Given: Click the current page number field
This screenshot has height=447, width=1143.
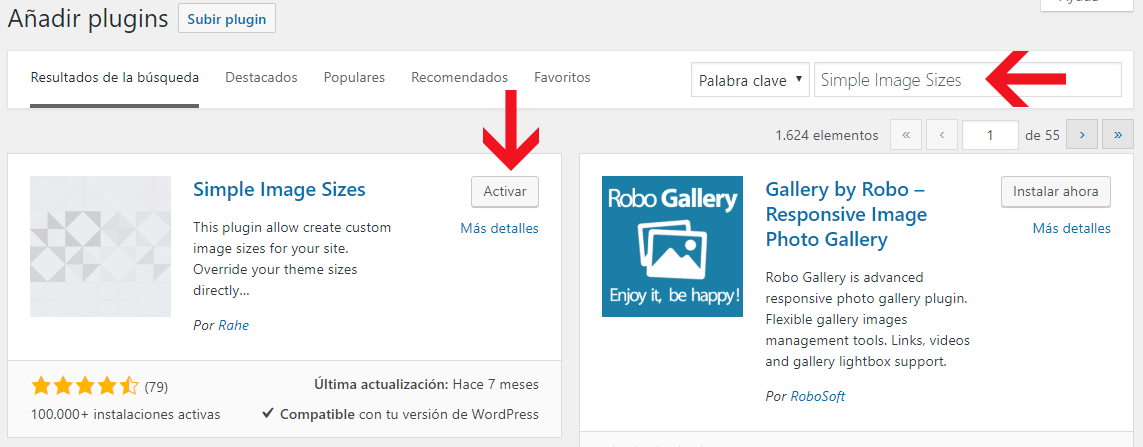Looking at the screenshot, I should [x=990, y=135].
